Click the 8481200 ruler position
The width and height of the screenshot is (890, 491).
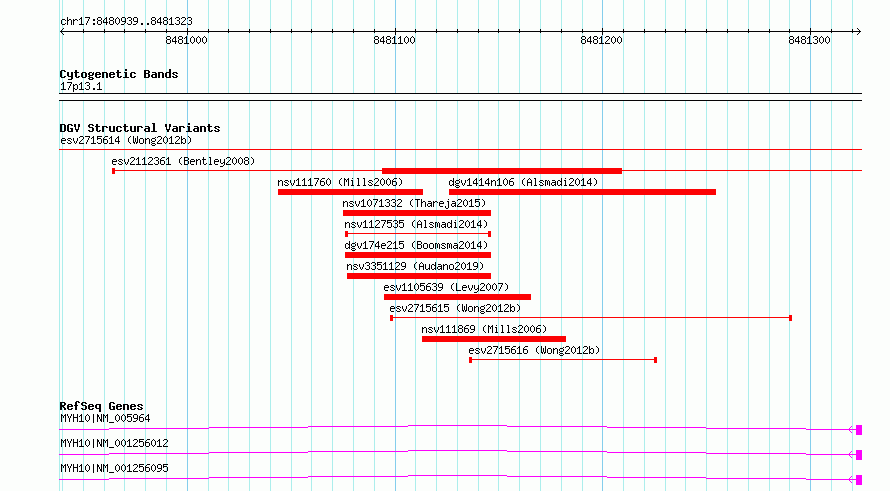pyautogui.click(x=601, y=40)
